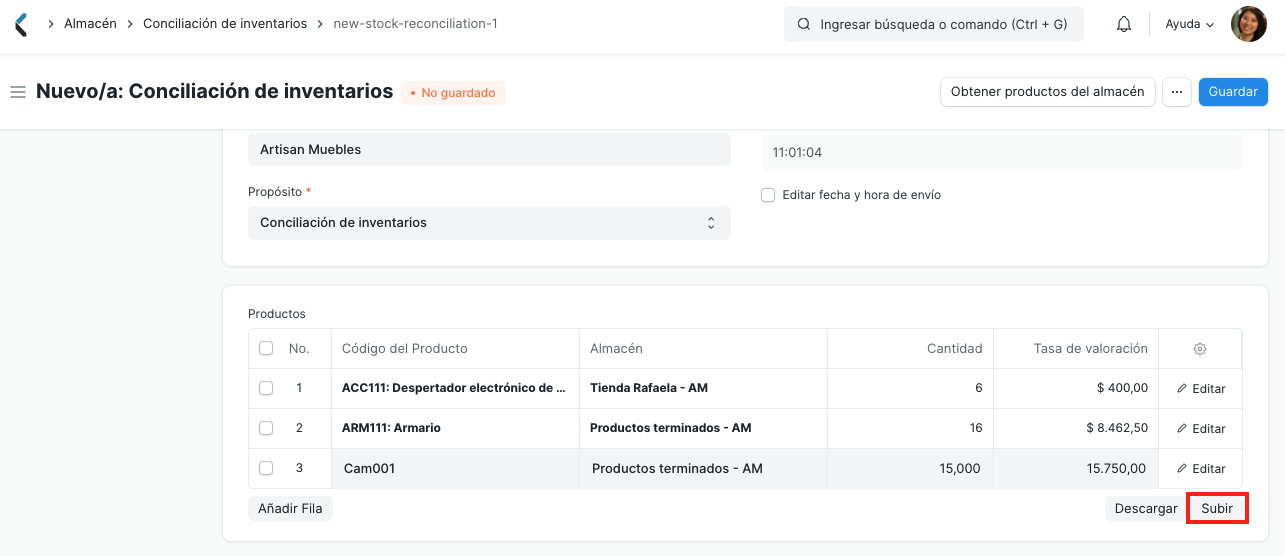The width and height of the screenshot is (1285, 556).
Task: Open the Propósito dropdown
Action: pos(489,223)
